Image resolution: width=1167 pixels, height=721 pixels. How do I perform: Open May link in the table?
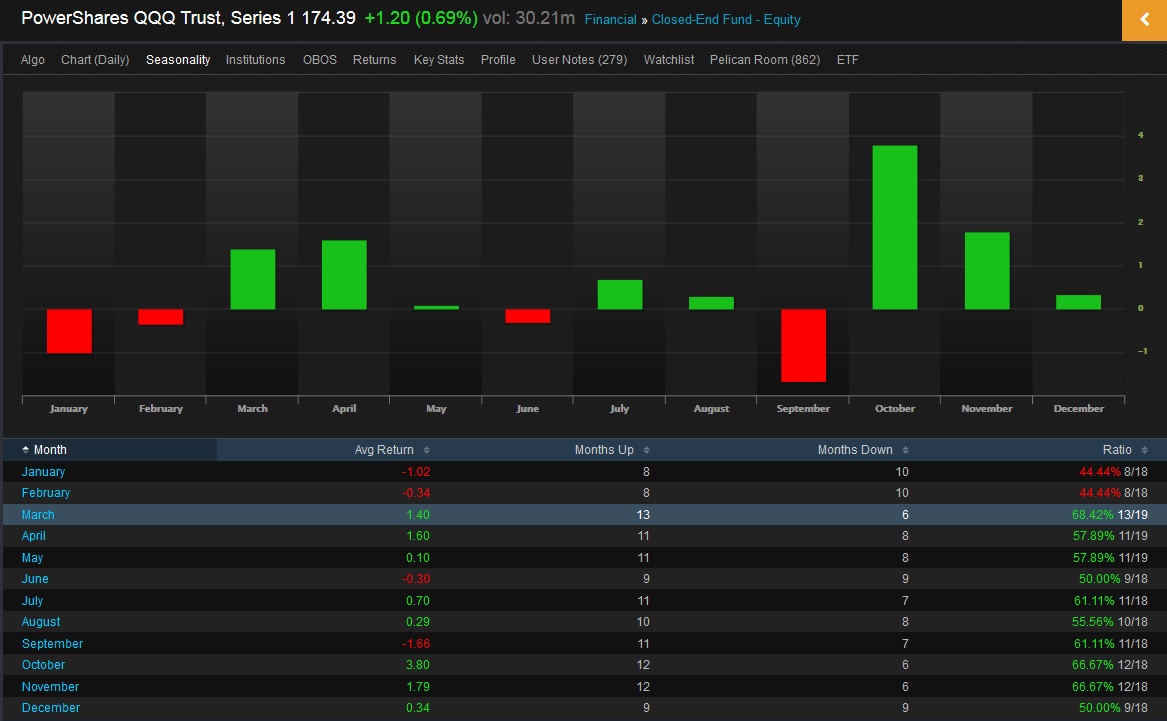click(32, 557)
